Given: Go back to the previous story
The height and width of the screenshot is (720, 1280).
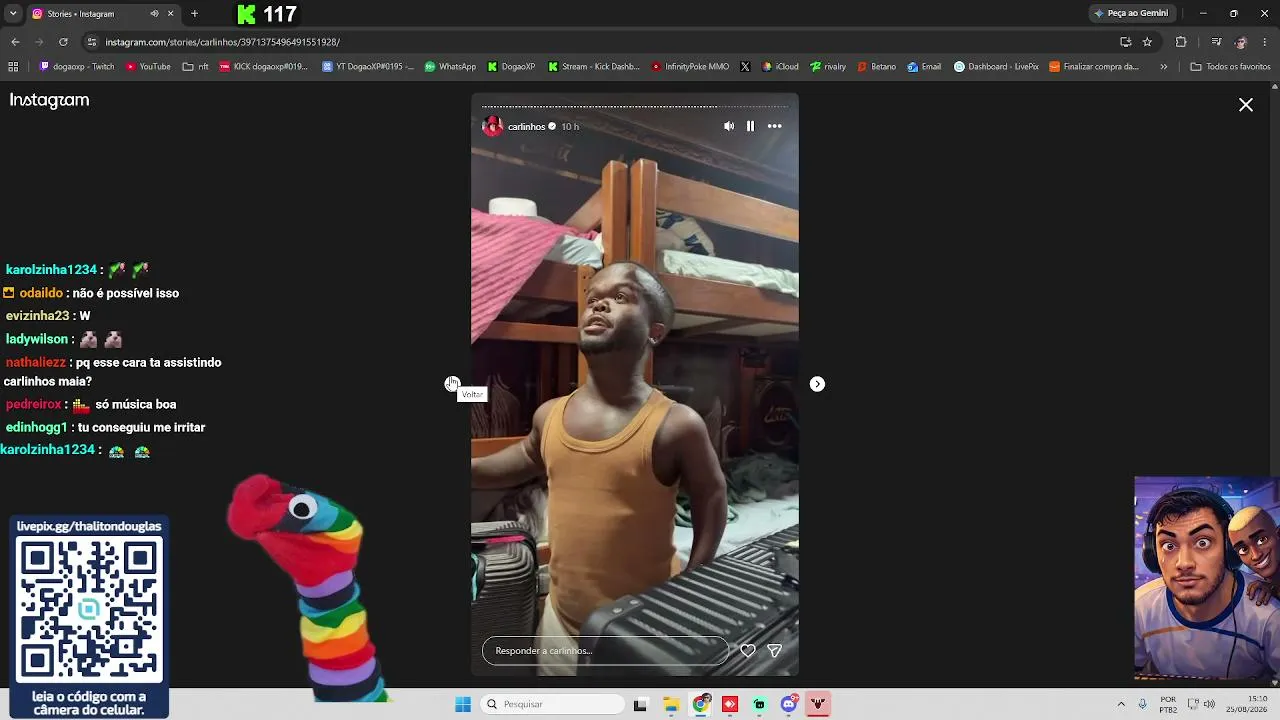Looking at the screenshot, I should [452, 384].
